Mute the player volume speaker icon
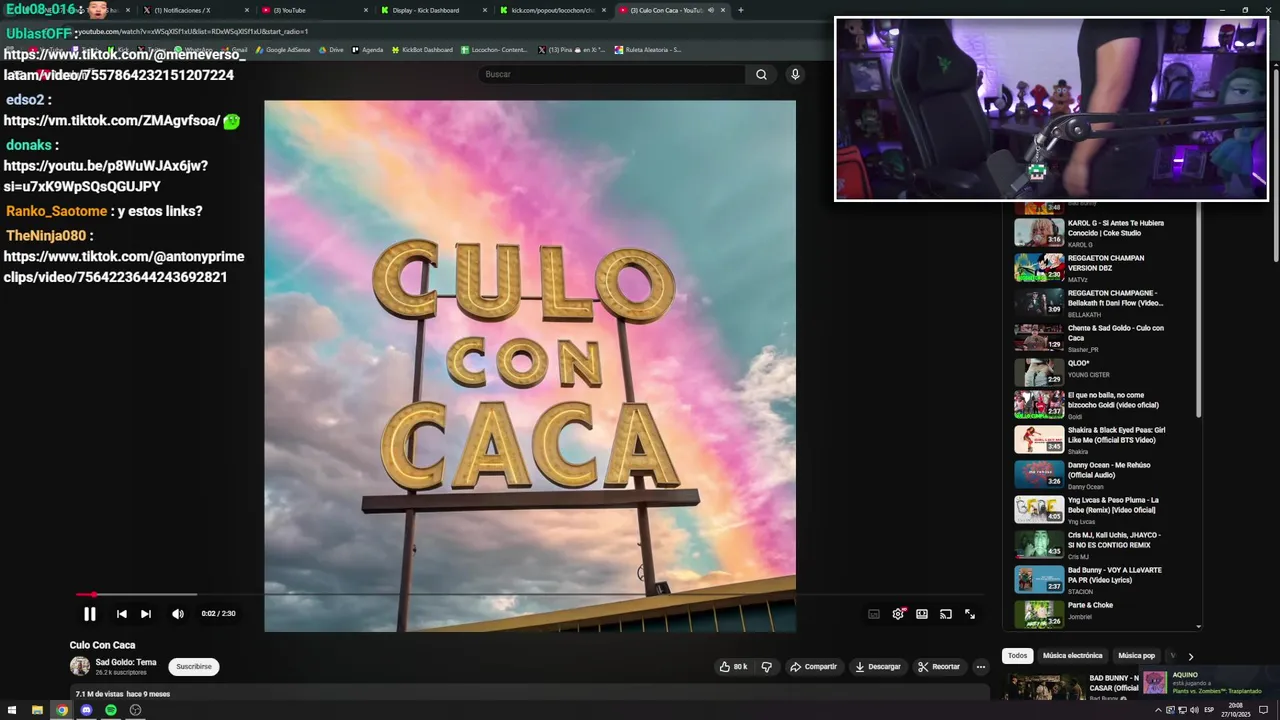 [x=178, y=614]
